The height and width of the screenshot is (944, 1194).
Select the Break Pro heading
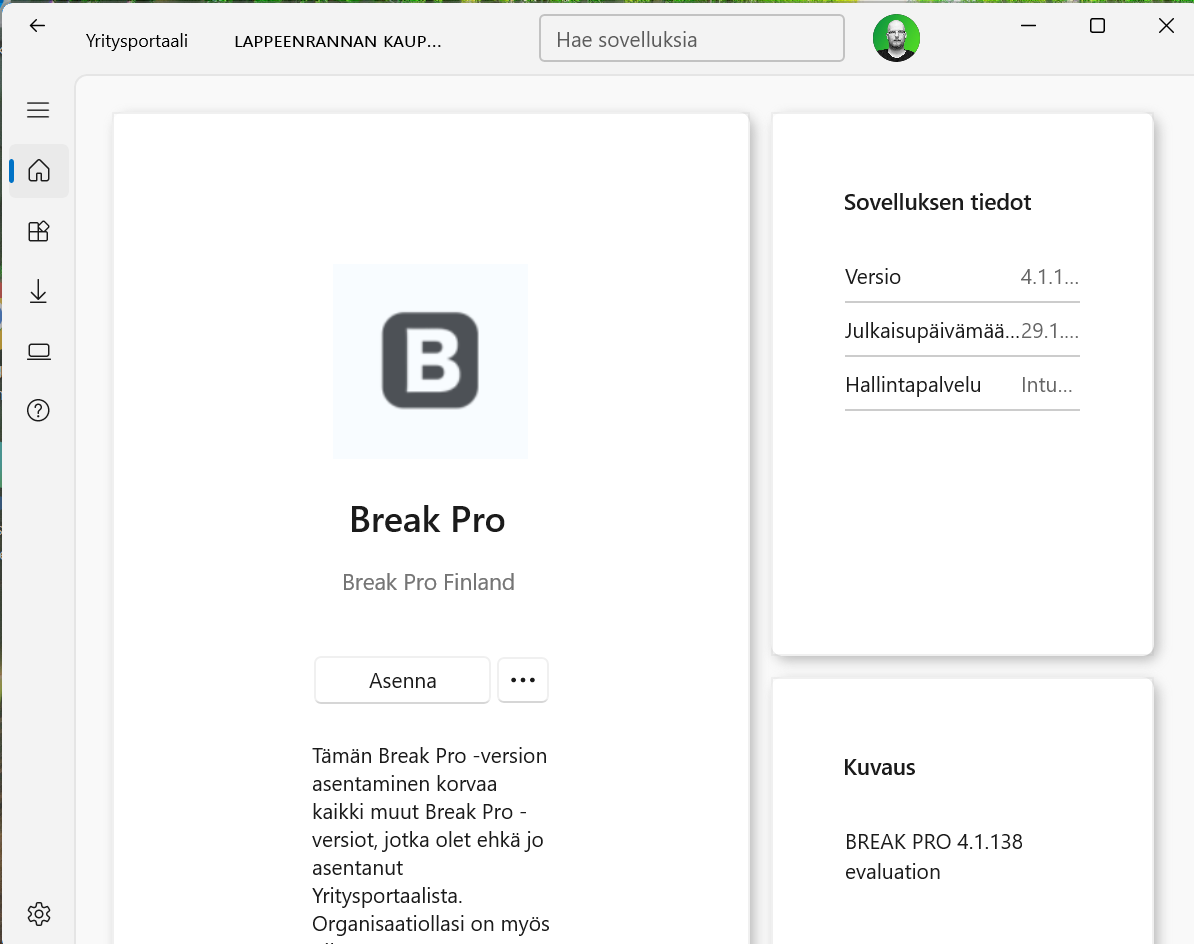click(x=427, y=520)
